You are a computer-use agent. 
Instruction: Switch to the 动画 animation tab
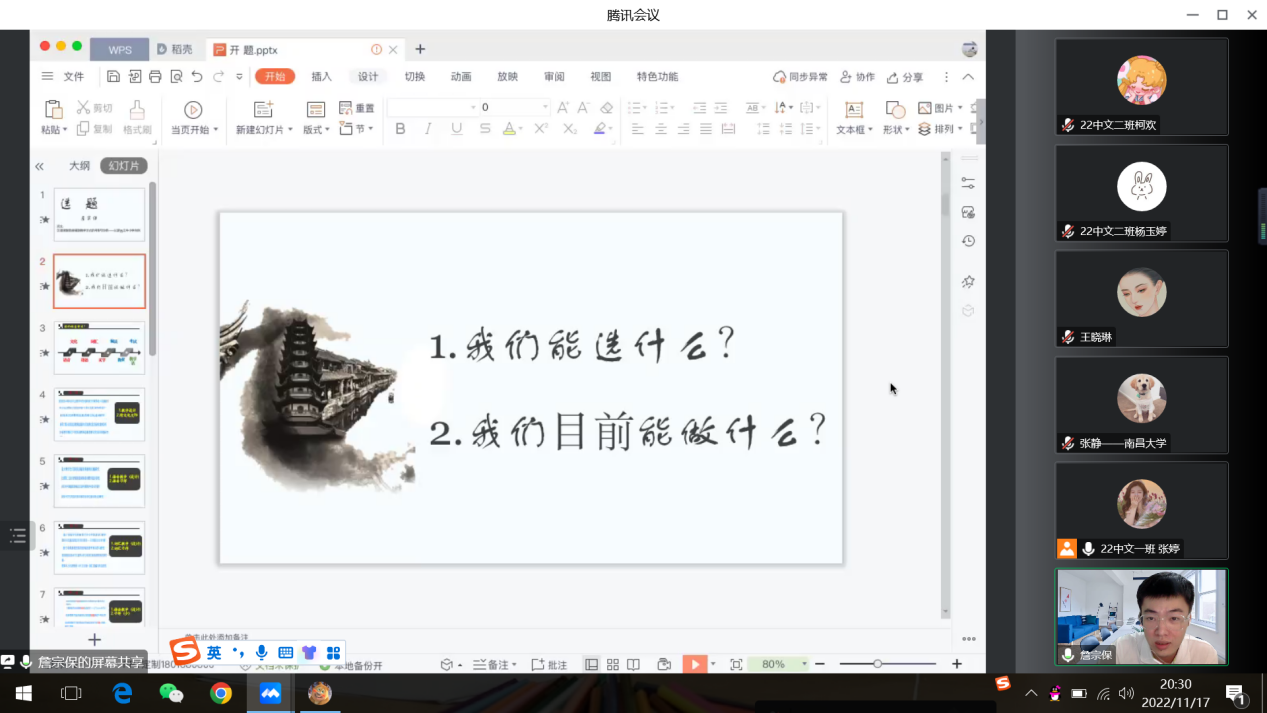[x=461, y=77]
